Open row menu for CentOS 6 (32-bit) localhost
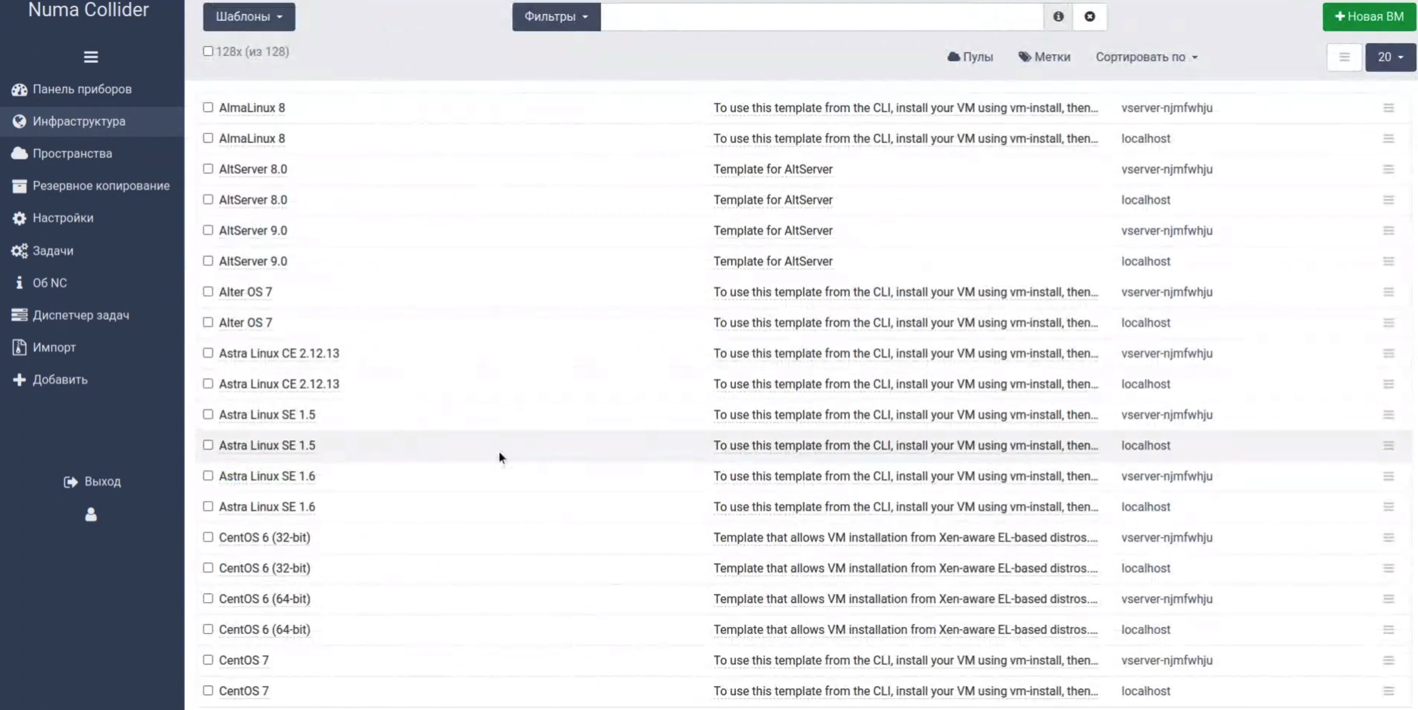Screen dimensions: 1418x710 [1388, 569]
